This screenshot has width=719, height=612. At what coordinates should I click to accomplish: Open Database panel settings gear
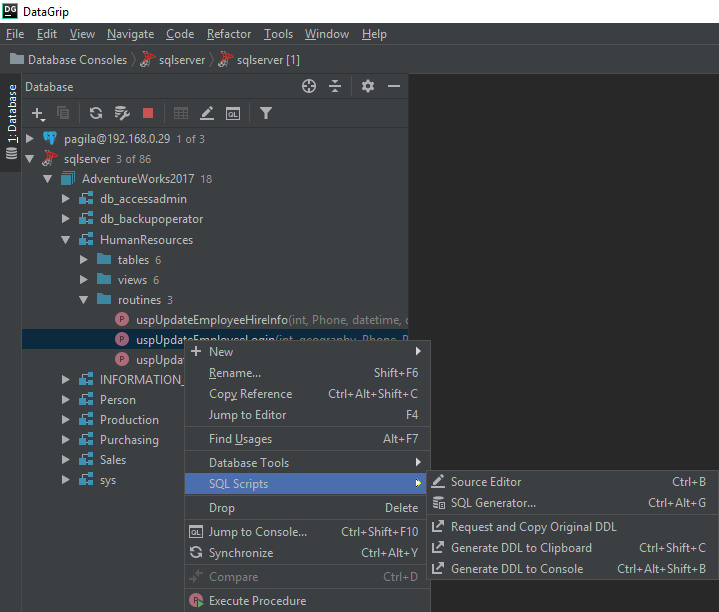(x=368, y=87)
